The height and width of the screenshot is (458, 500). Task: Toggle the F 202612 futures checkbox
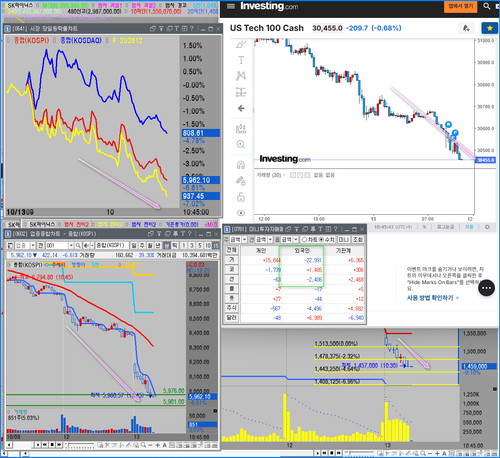[107, 41]
